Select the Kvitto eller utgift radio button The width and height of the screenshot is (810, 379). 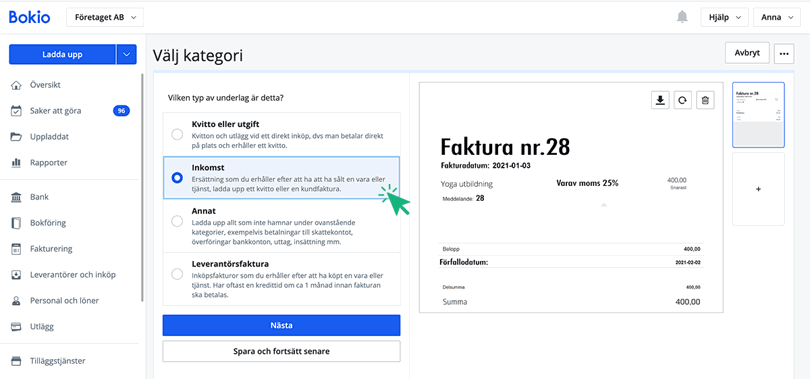tap(177, 135)
